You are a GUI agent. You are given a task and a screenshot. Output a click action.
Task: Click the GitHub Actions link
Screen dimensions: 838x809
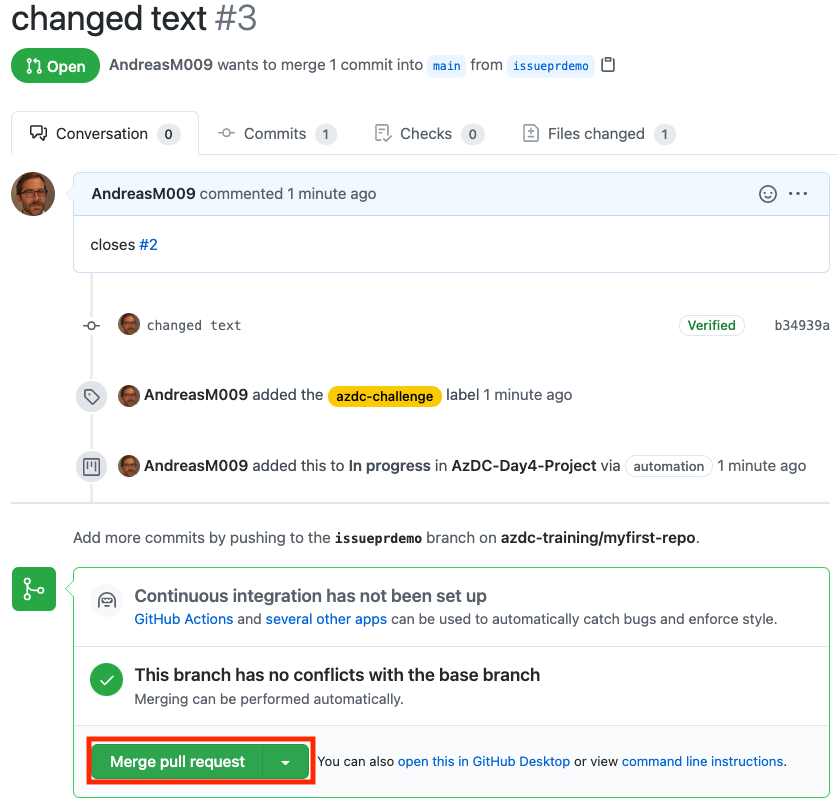(x=183, y=618)
